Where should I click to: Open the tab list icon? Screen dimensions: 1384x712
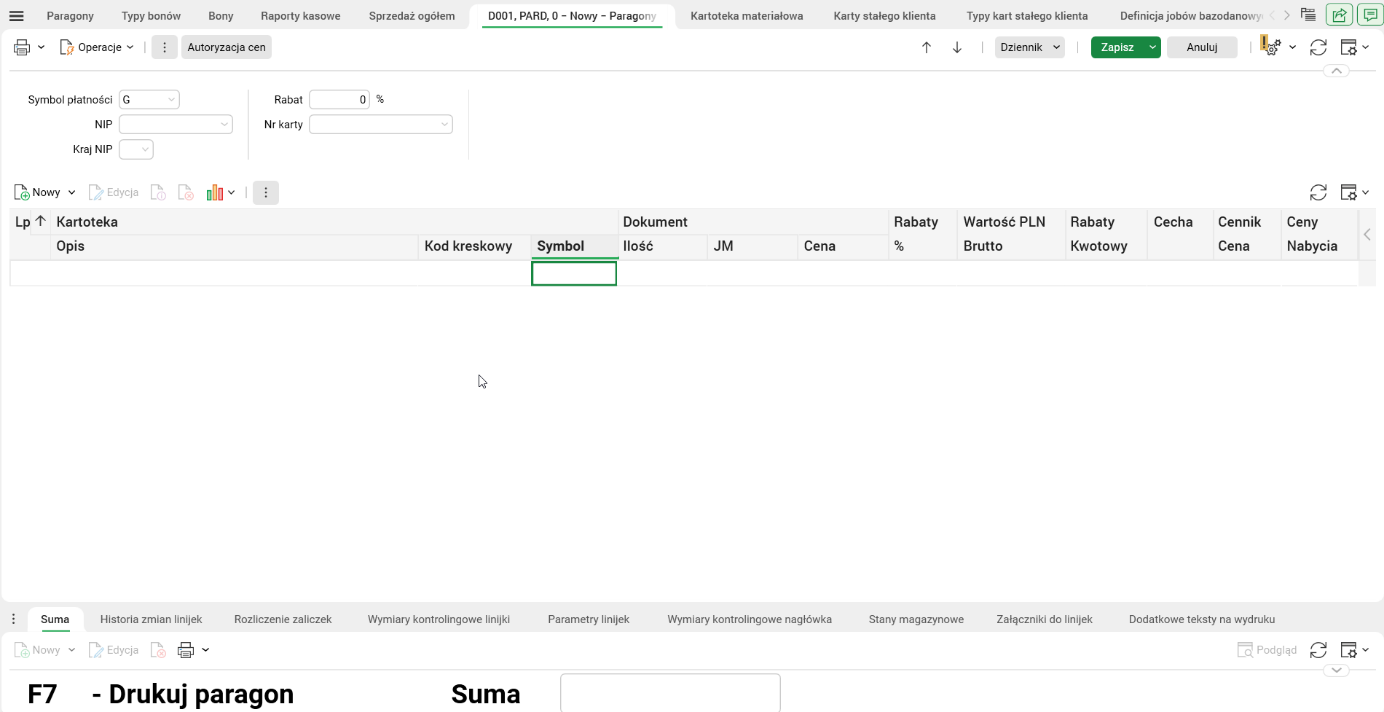(1308, 15)
